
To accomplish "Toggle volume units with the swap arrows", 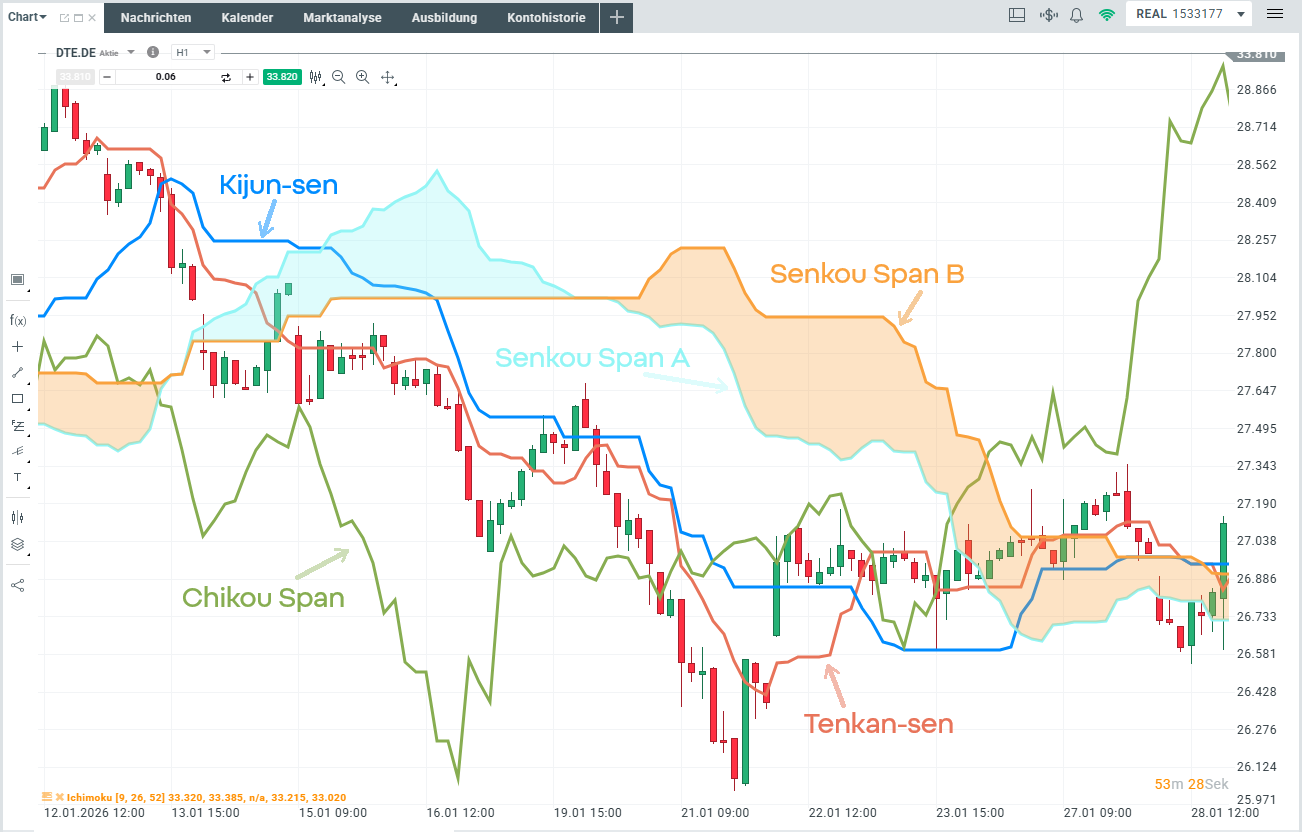I will pyautogui.click(x=228, y=76).
